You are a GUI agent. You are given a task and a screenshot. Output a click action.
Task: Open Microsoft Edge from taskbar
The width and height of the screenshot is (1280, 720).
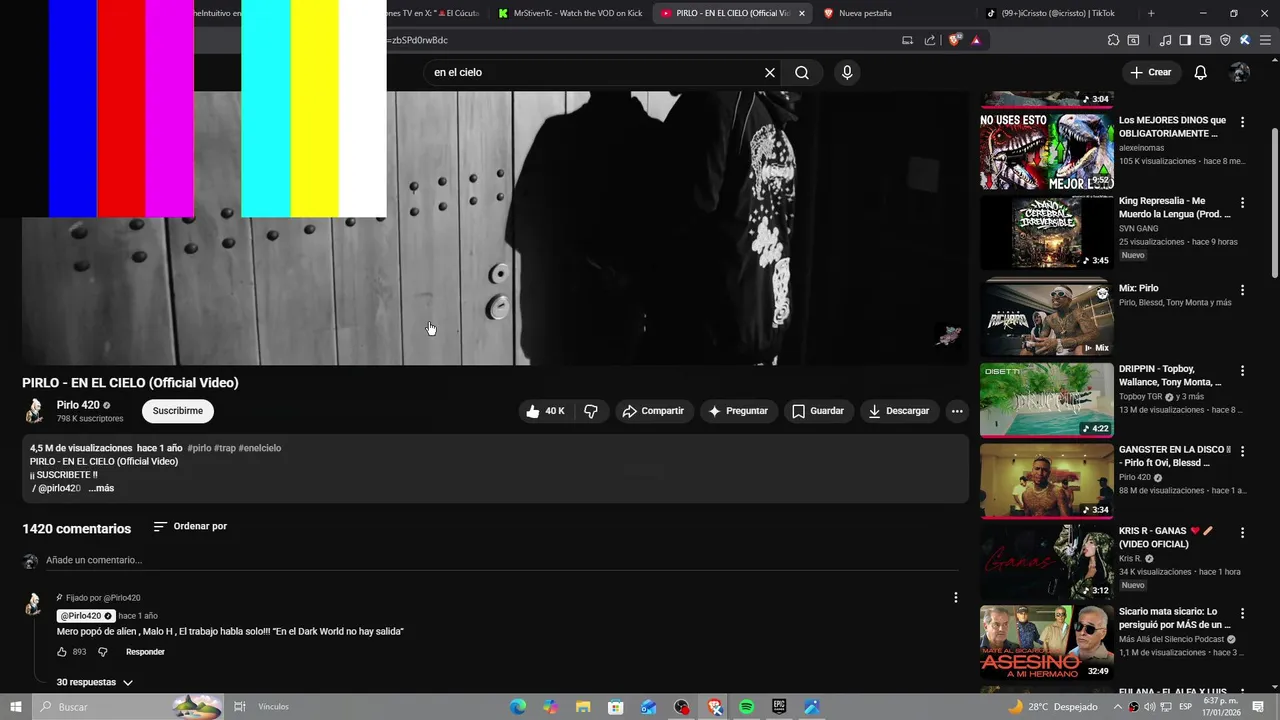(518, 707)
